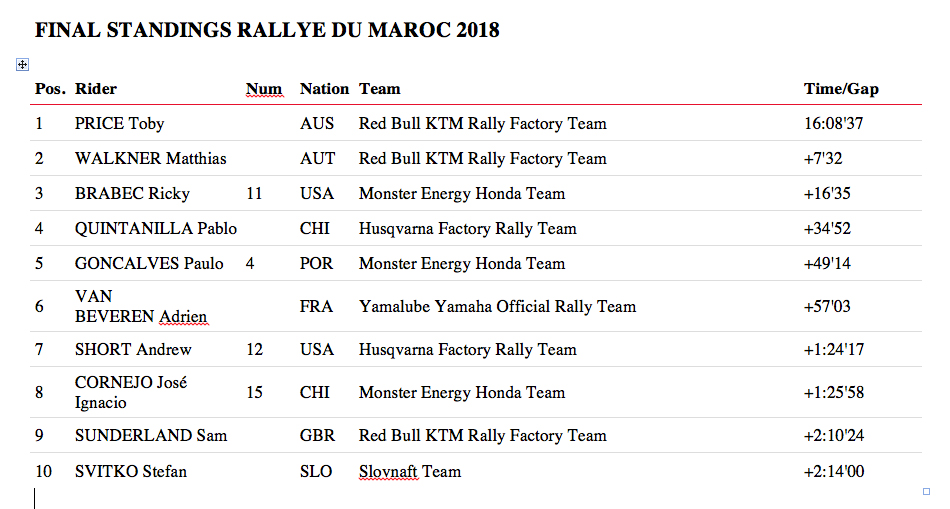
Task: Click the 'GBR' nation cell
Action: 317,436
